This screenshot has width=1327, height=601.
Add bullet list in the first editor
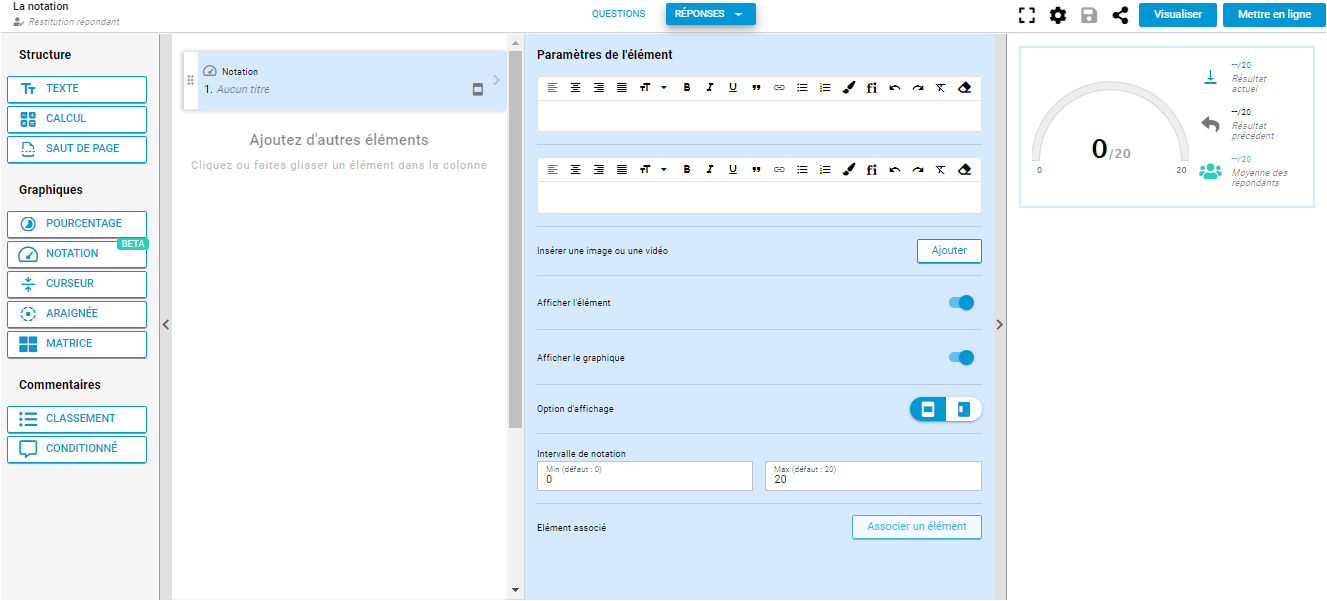[x=802, y=88]
